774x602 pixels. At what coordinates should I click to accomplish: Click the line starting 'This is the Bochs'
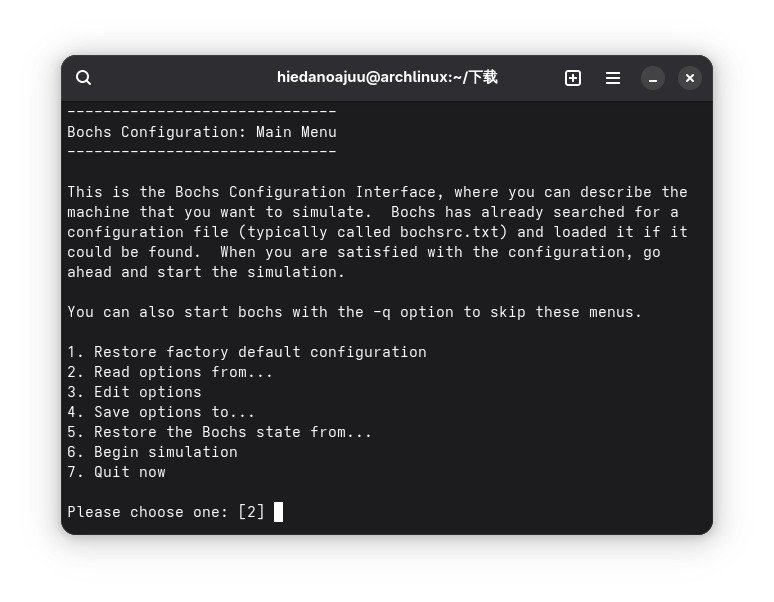(377, 192)
